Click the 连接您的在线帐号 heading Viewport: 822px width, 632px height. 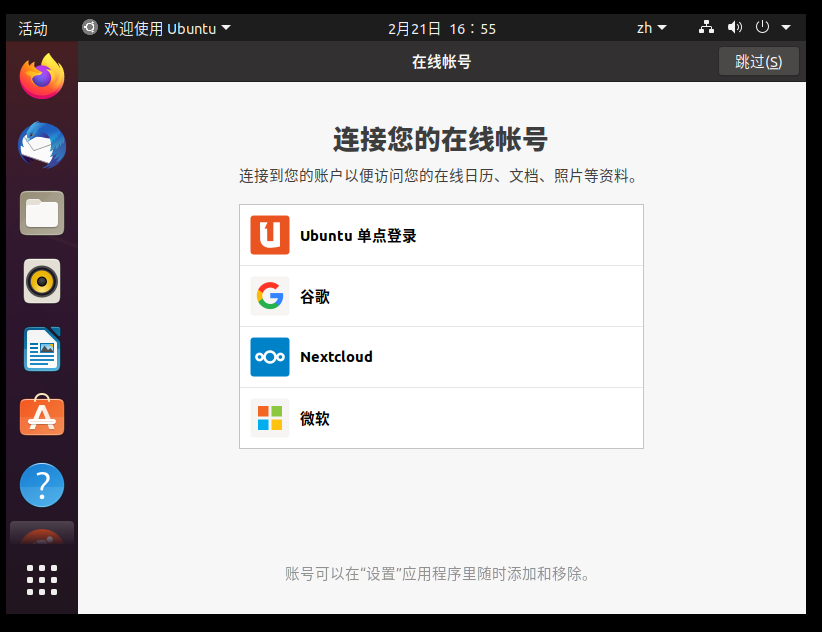point(440,139)
